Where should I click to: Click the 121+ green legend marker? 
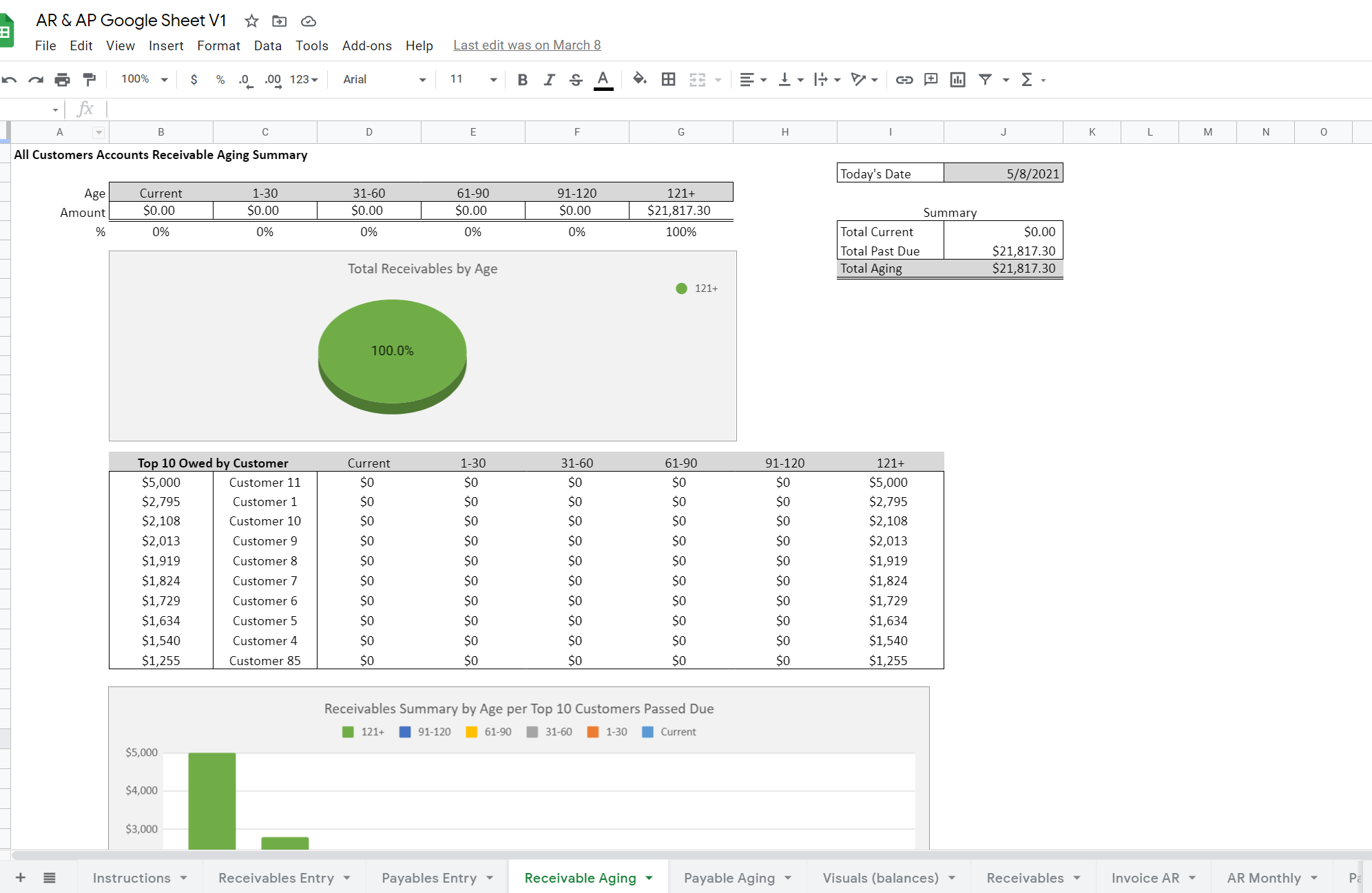tap(681, 288)
